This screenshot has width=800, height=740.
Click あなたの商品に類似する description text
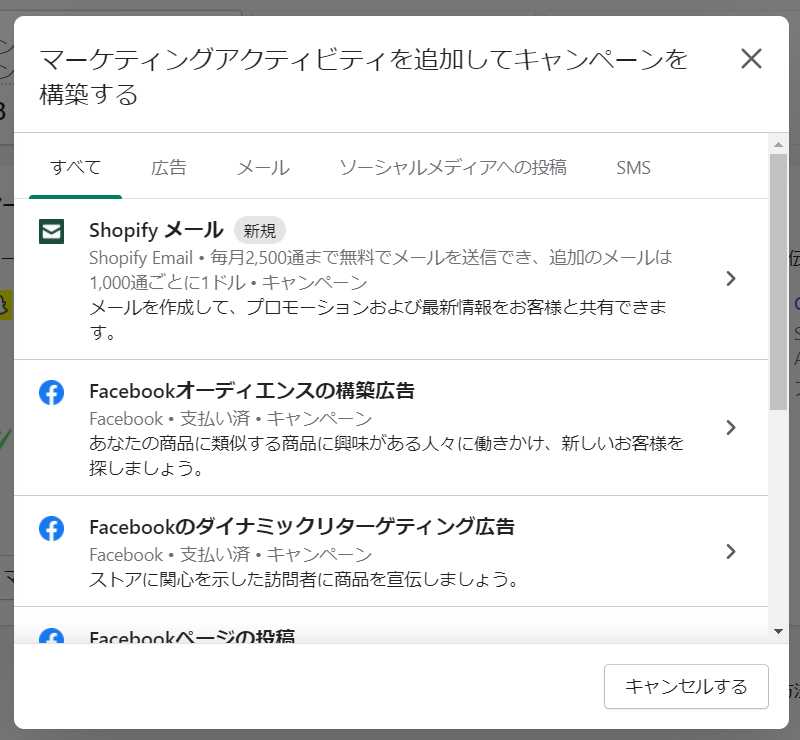[x=386, y=455]
